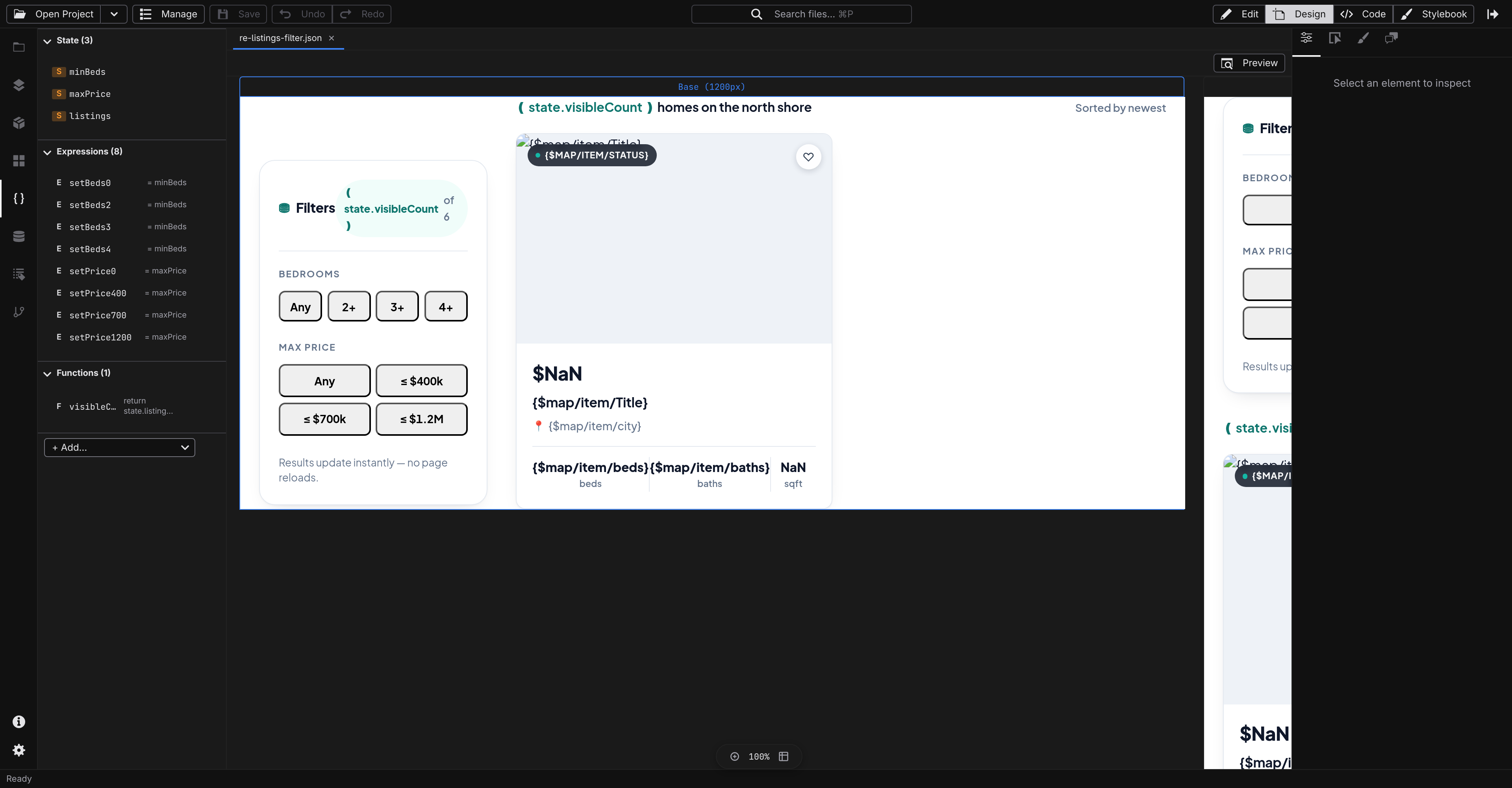Screen dimensions: 1512x788
Task: Select the setPrice700 expression
Action: coord(132,315)
